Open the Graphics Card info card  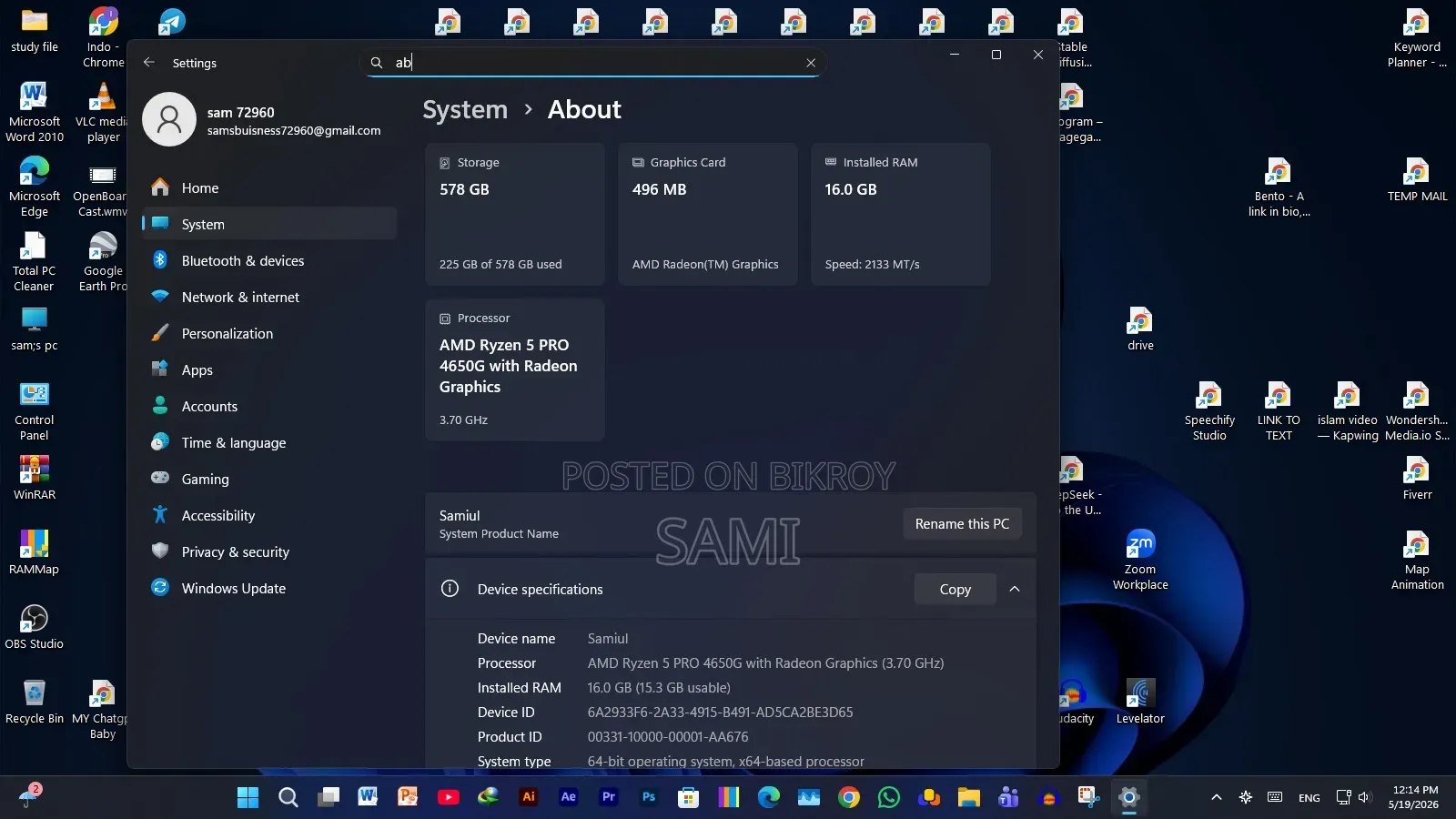[708, 214]
